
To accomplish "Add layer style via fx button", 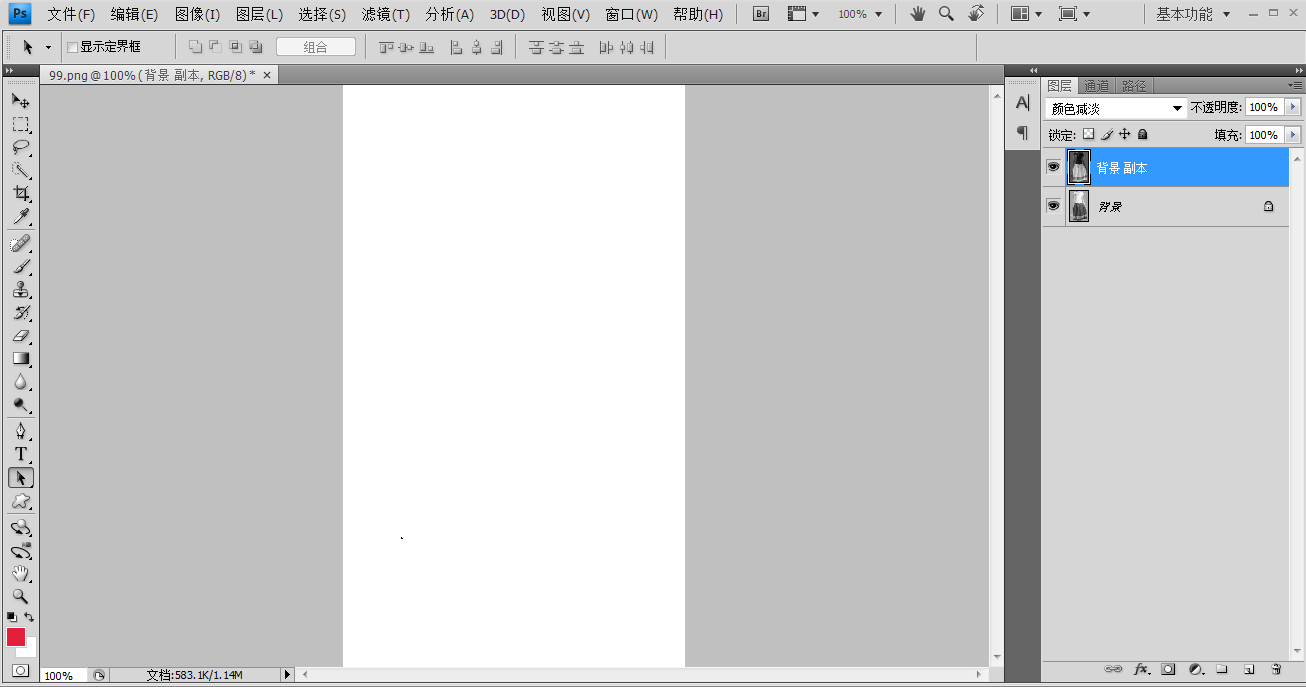I will [x=1141, y=669].
